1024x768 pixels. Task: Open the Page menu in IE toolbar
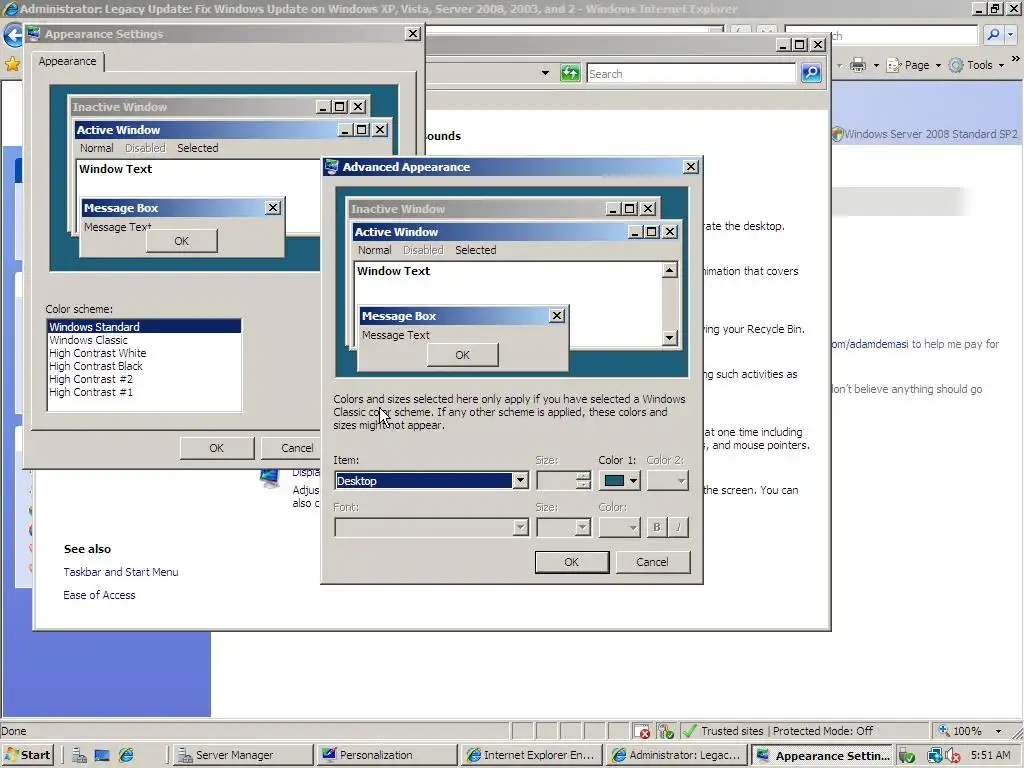pos(914,65)
